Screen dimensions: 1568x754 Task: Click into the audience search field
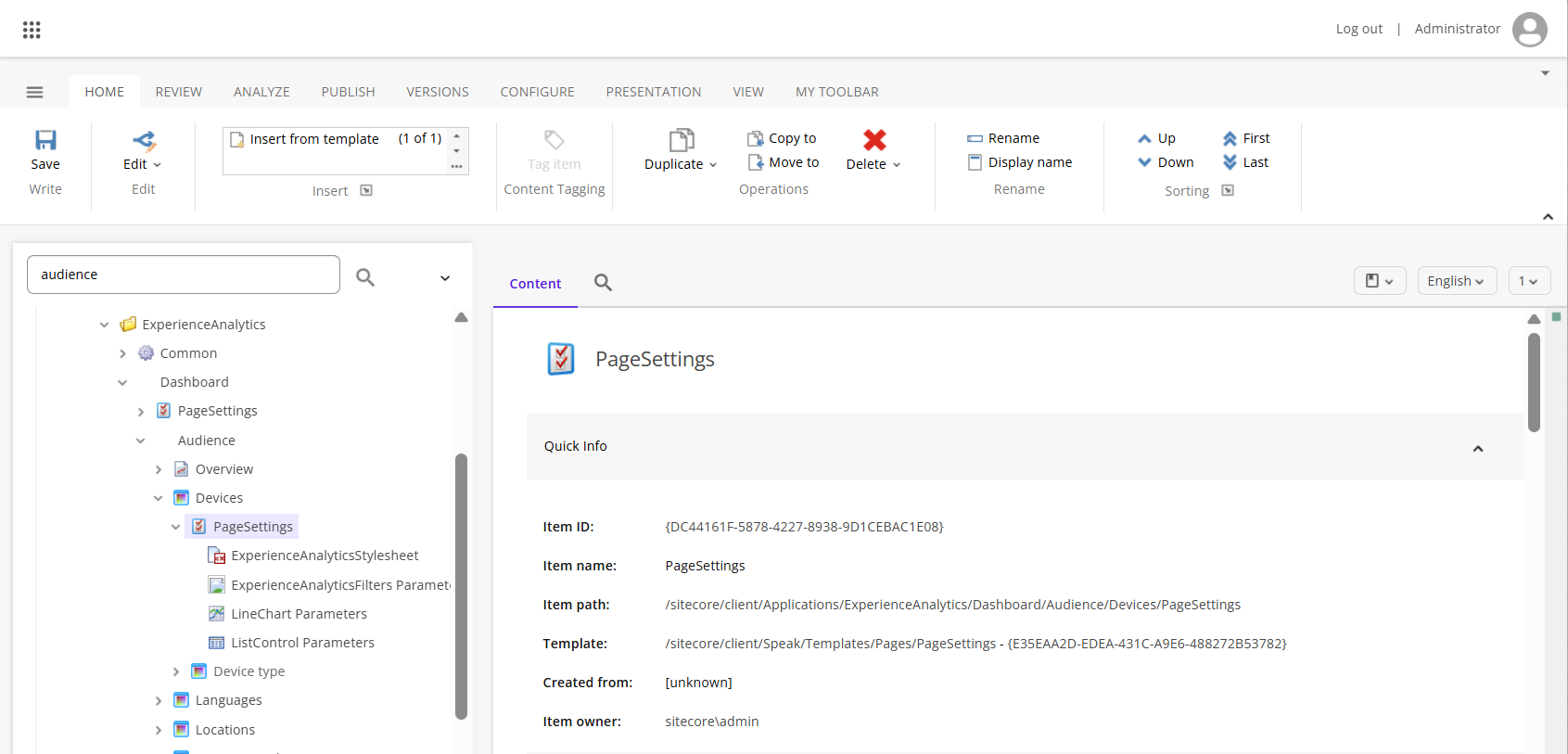click(x=184, y=275)
